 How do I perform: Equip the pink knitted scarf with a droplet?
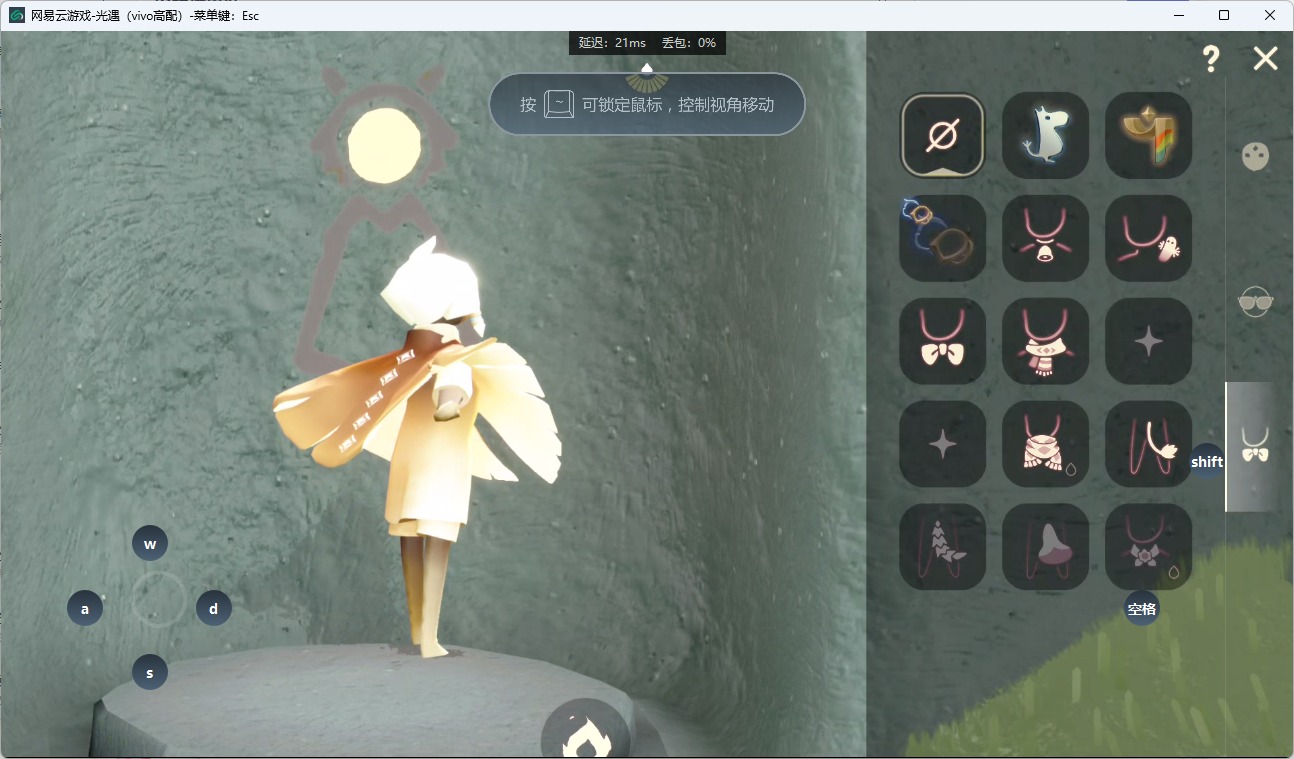tap(1045, 444)
